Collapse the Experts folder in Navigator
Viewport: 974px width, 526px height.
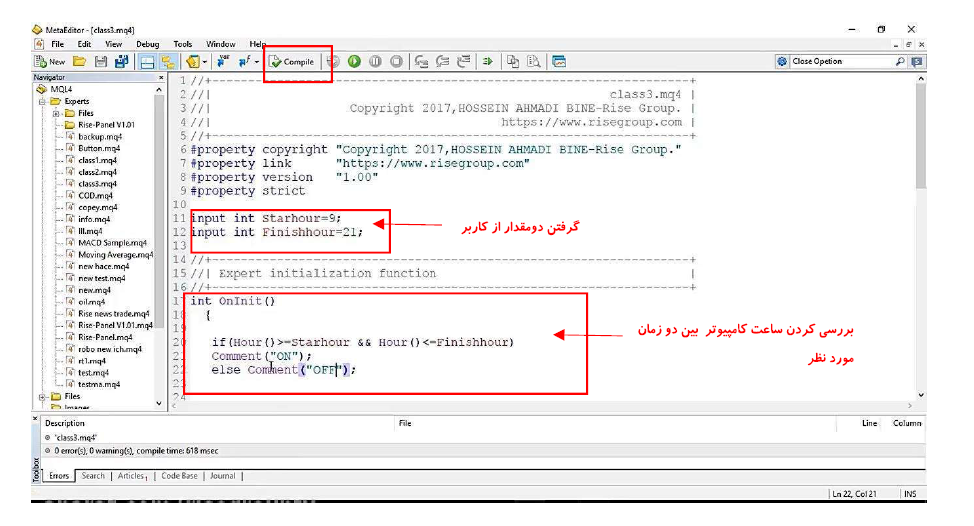point(42,101)
